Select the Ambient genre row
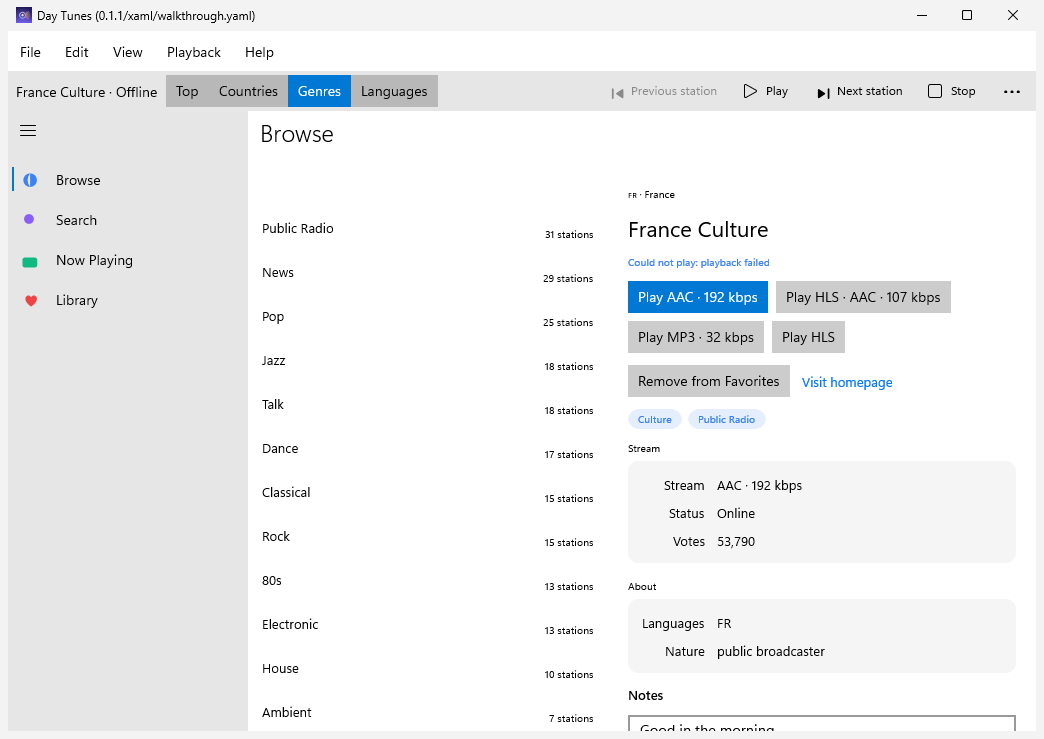1044x739 pixels. coord(427,712)
